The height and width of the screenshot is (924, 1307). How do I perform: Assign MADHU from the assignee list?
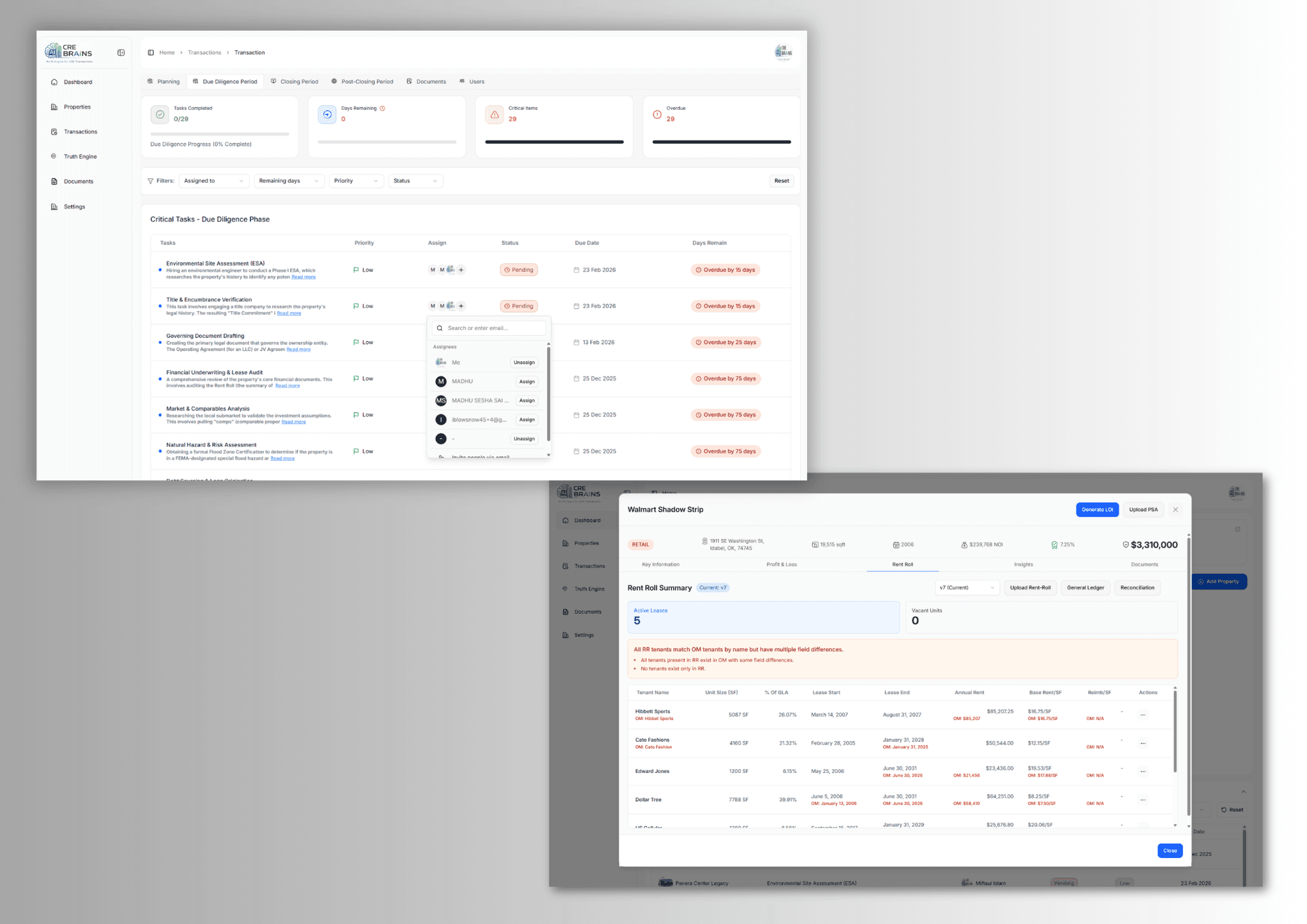(x=527, y=381)
